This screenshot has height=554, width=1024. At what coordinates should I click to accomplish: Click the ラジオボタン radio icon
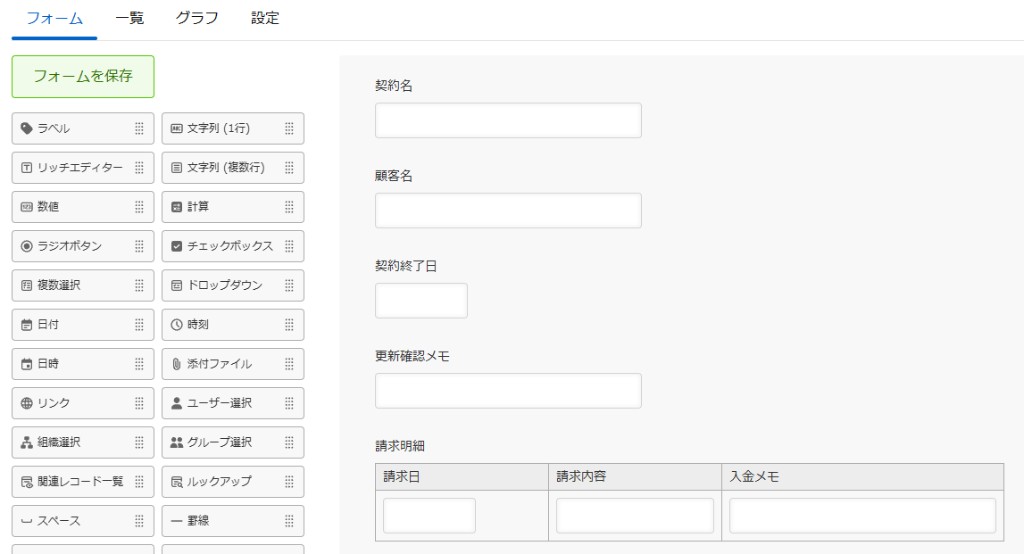[27, 246]
